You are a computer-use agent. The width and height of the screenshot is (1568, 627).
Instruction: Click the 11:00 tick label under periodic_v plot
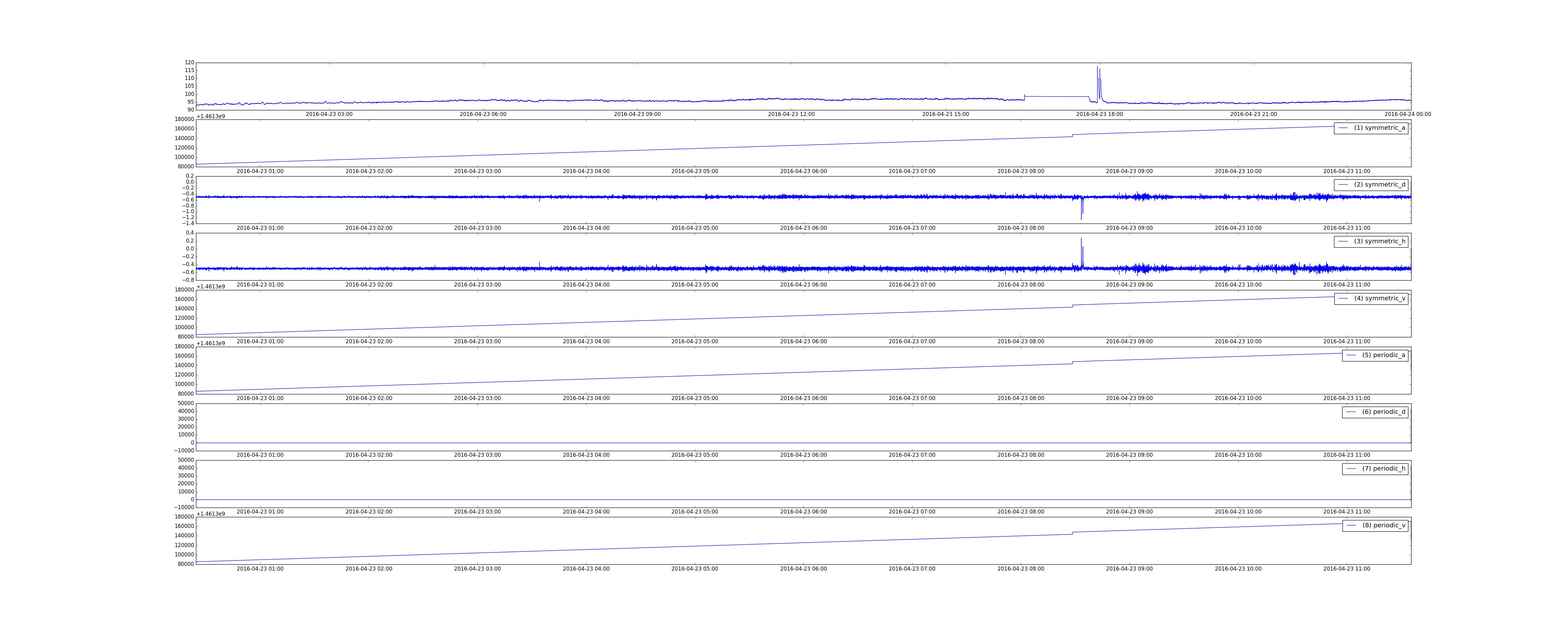pos(1347,569)
